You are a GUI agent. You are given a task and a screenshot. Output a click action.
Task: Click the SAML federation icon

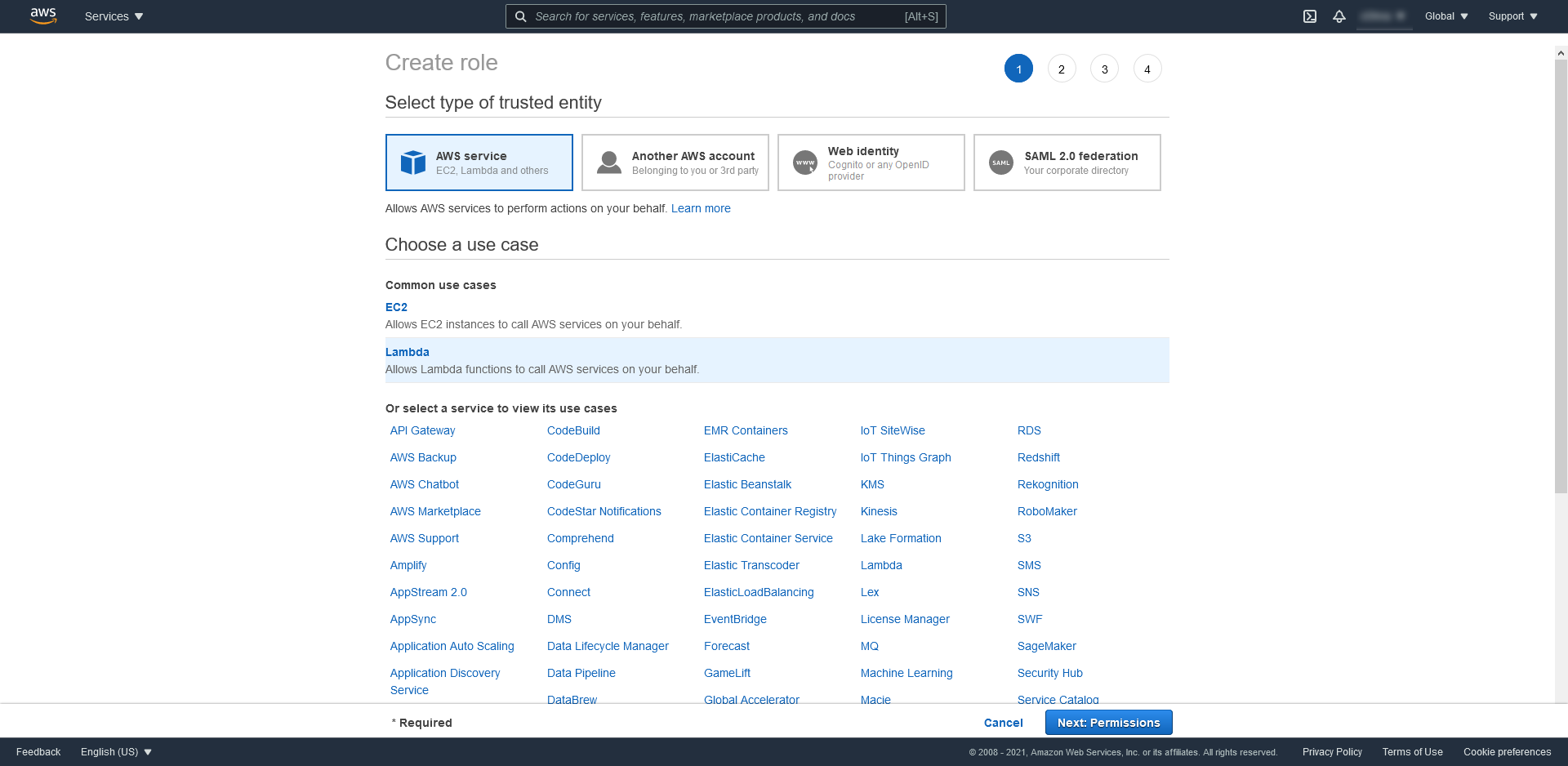1001,163
